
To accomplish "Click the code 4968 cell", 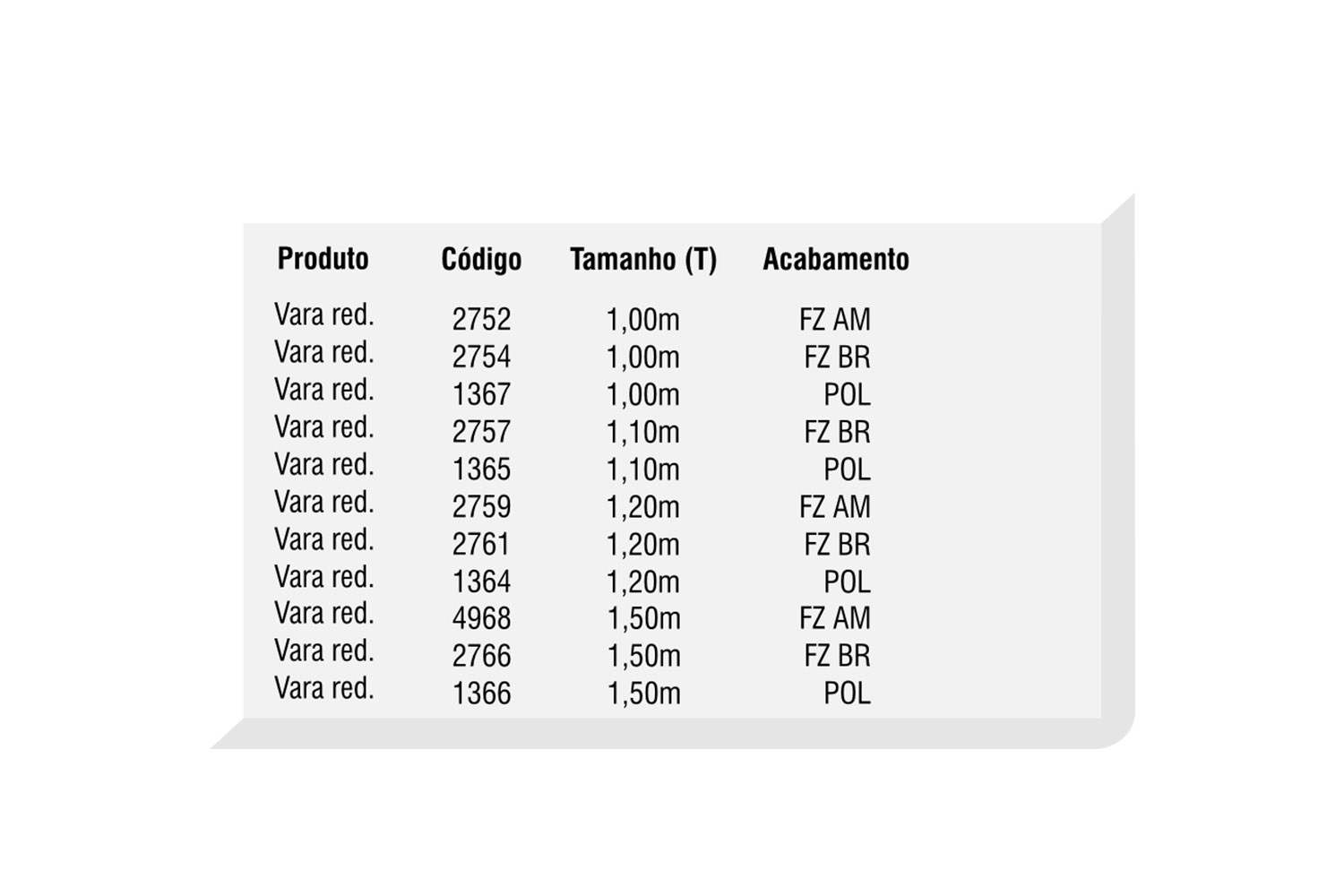I will (x=481, y=618).
